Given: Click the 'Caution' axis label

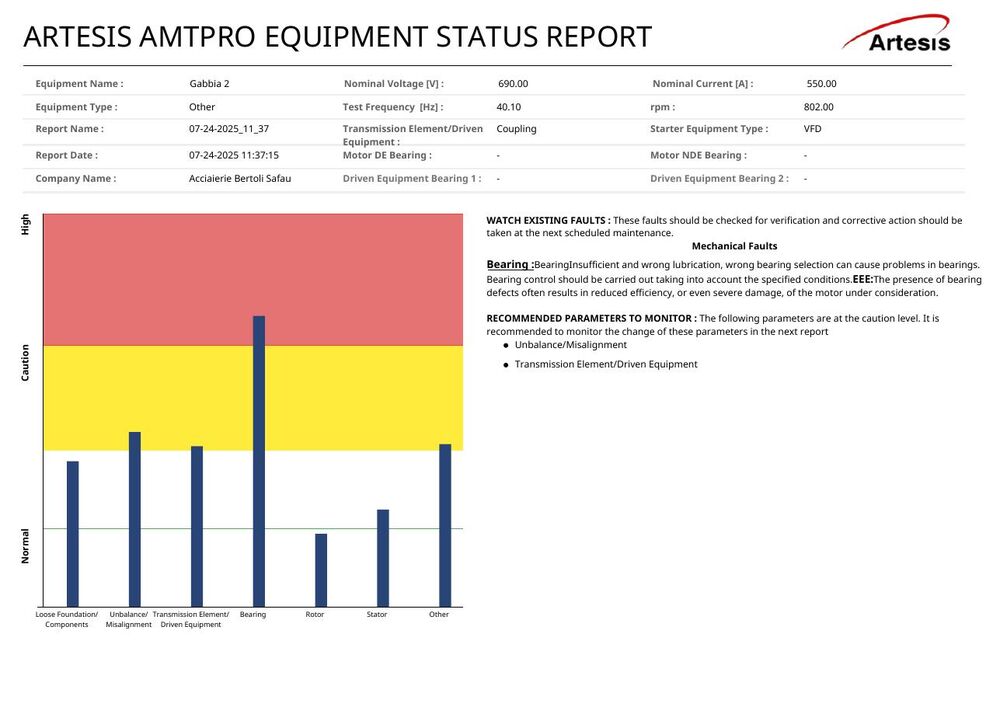Looking at the screenshot, I should (25, 363).
